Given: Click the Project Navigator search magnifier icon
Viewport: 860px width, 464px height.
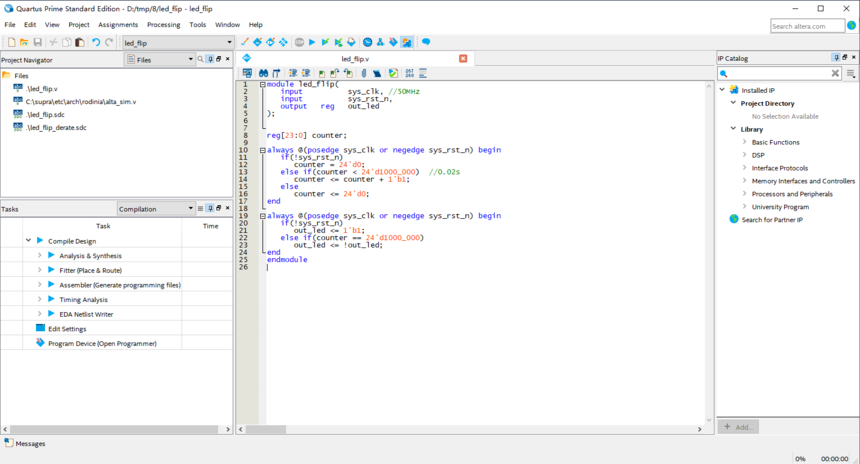Looking at the screenshot, I should click(x=200, y=59).
